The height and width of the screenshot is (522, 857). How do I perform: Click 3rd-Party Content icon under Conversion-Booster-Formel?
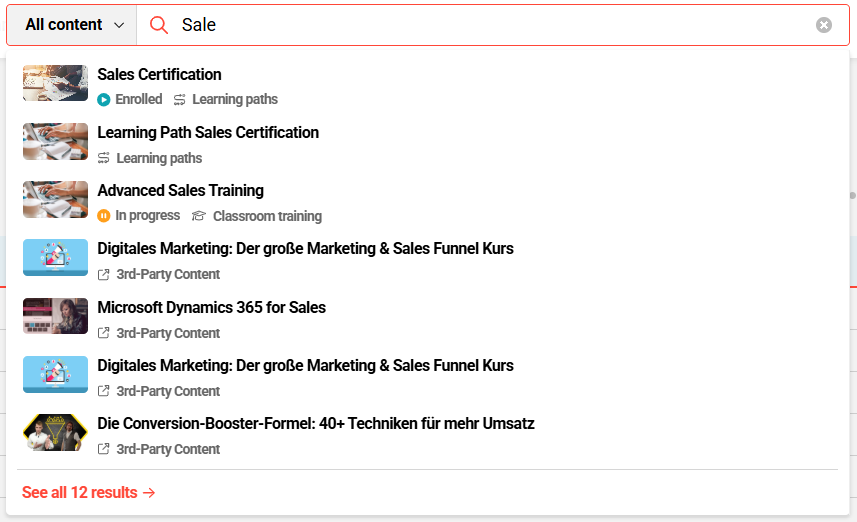(104, 449)
